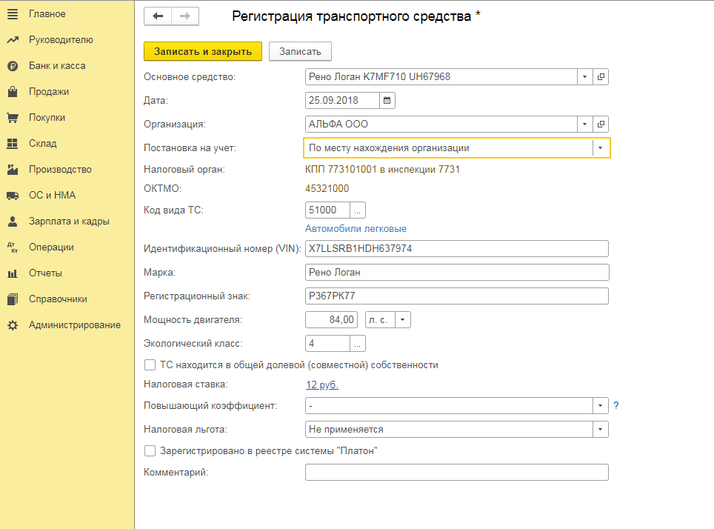Click the forward navigation arrow
Image resolution: width=714 pixels, height=529 pixels.
click(184, 17)
